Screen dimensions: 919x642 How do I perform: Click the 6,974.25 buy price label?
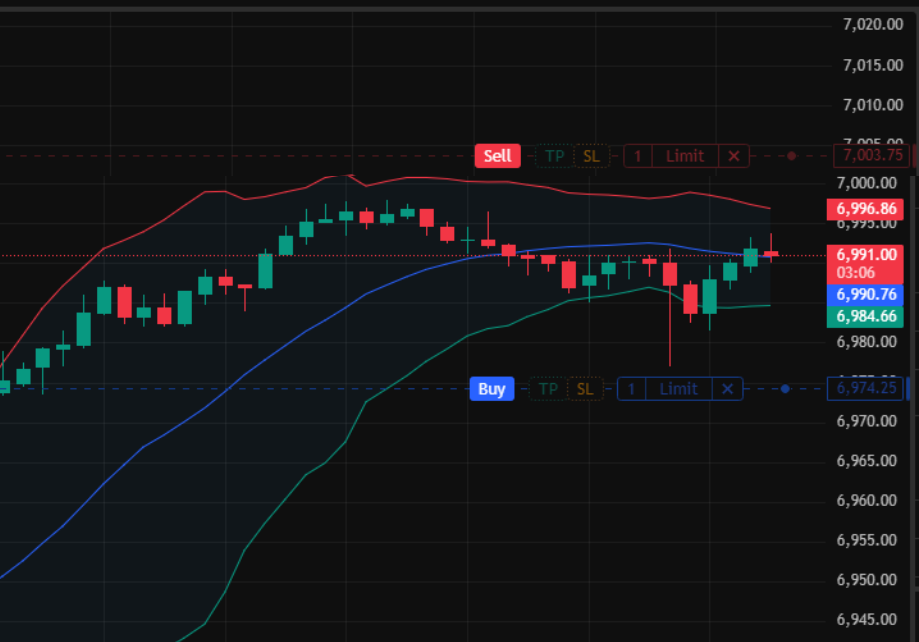pyautogui.click(x=867, y=388)
